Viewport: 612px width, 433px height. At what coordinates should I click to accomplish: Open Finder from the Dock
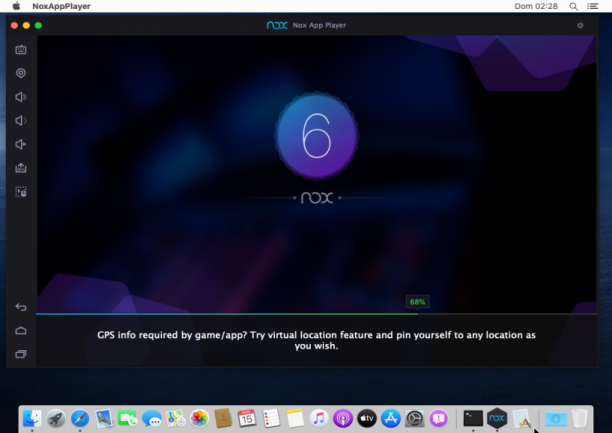(x=32, y=419)
